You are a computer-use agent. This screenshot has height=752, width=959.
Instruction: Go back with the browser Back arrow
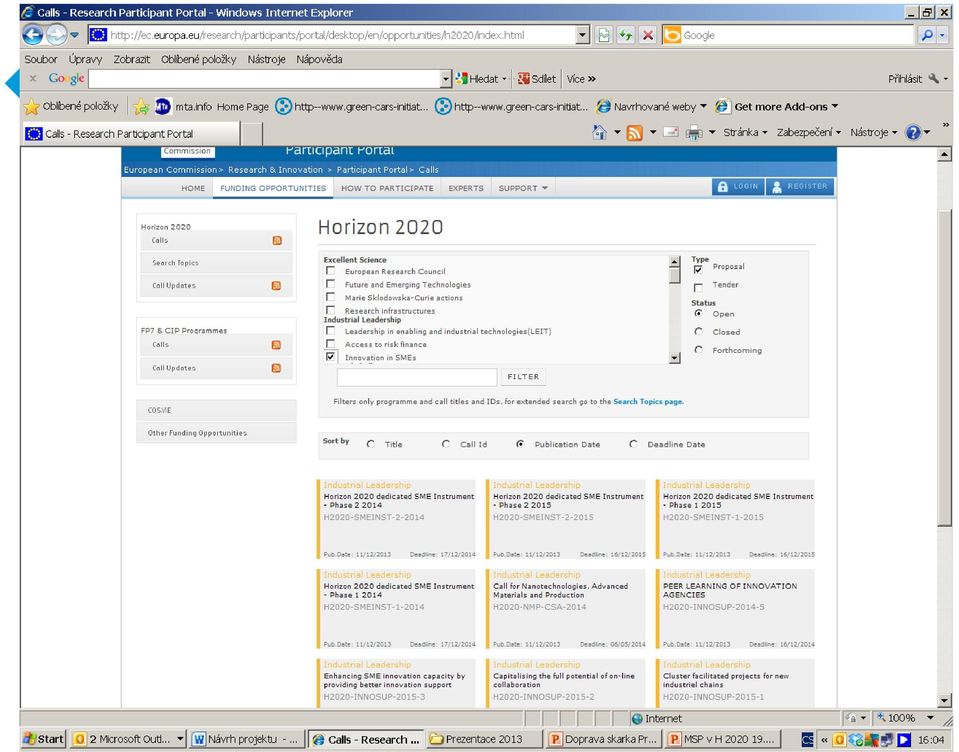pos(33,35)
